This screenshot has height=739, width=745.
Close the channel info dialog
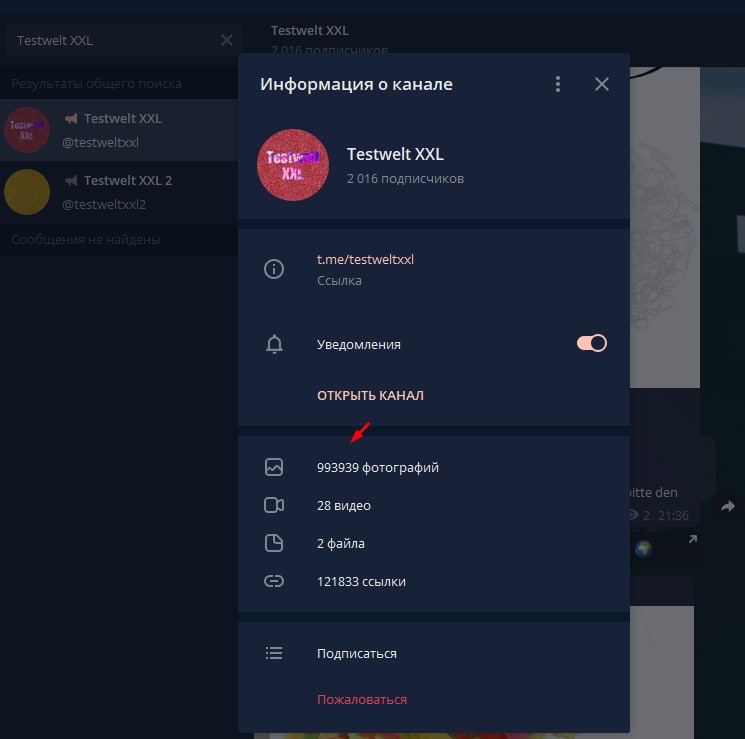click(602, 84)
